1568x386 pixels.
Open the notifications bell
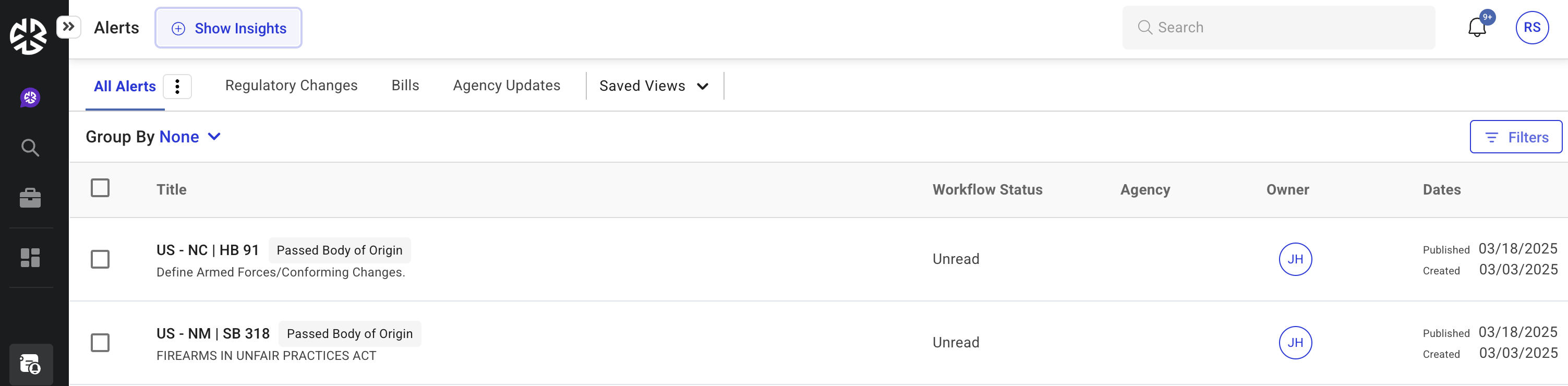(x=1477, y=28)
